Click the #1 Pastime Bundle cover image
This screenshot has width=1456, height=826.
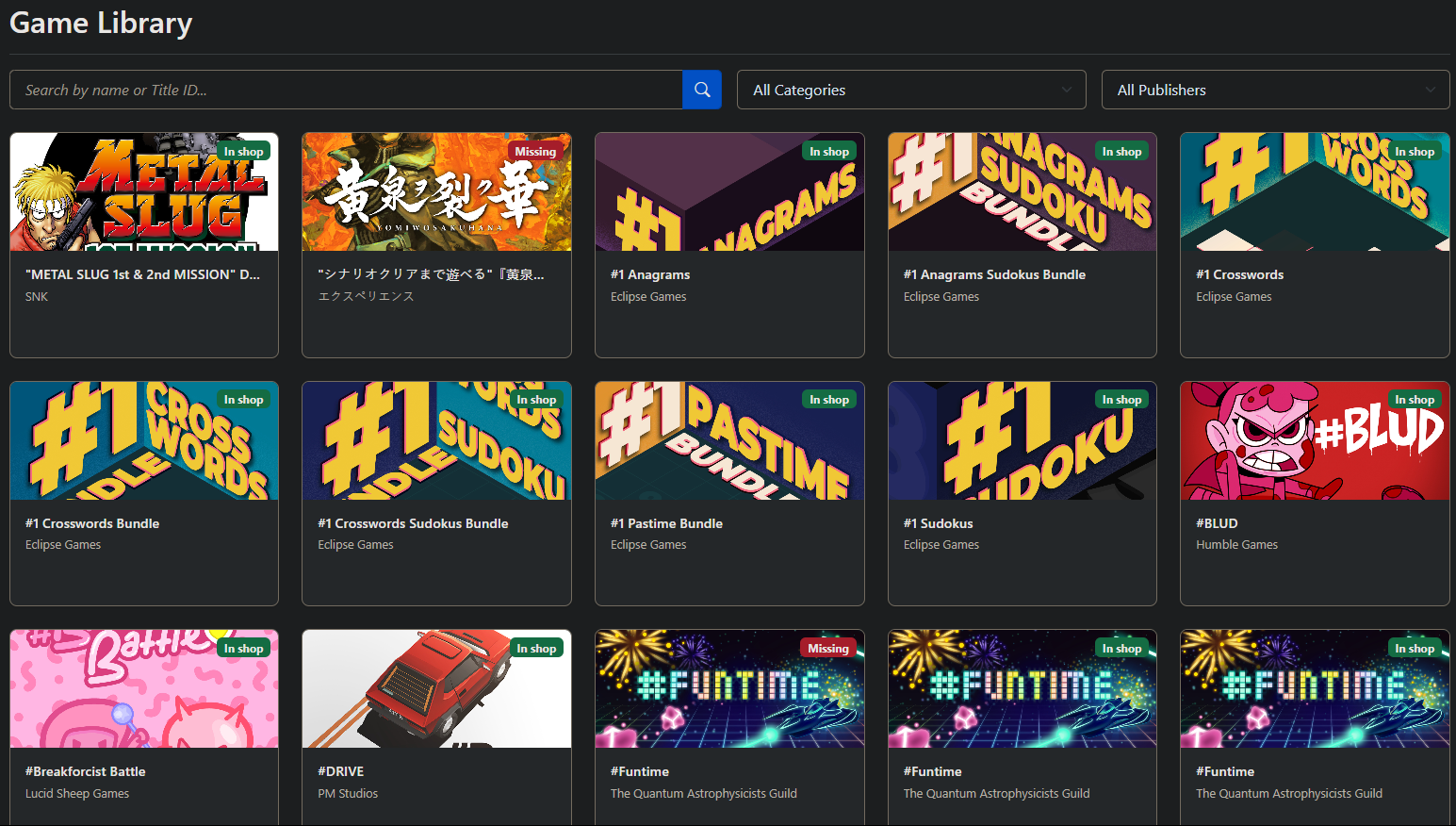pos(729,440)
